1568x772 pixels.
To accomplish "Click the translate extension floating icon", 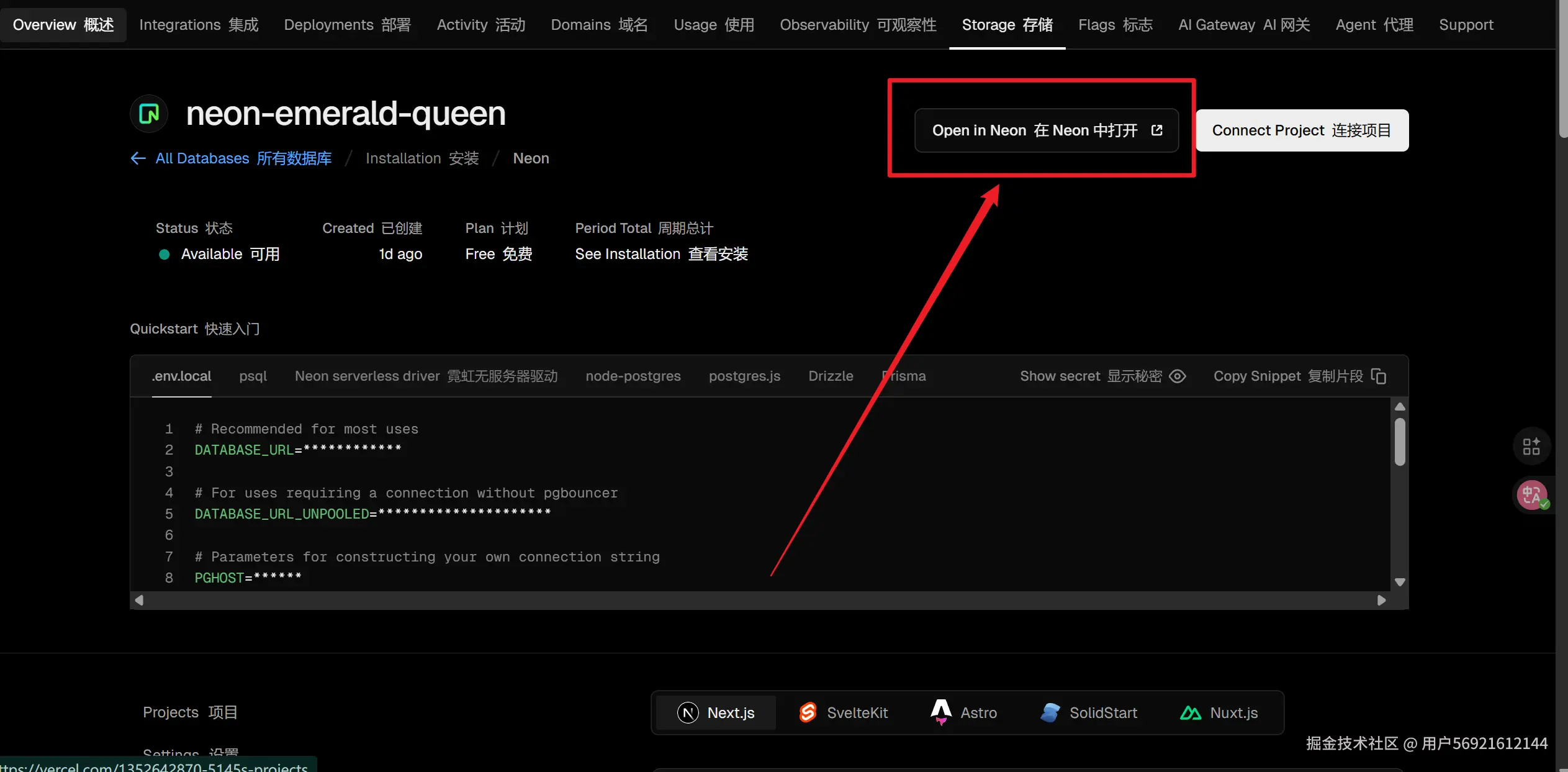I will click(1531, 495).
